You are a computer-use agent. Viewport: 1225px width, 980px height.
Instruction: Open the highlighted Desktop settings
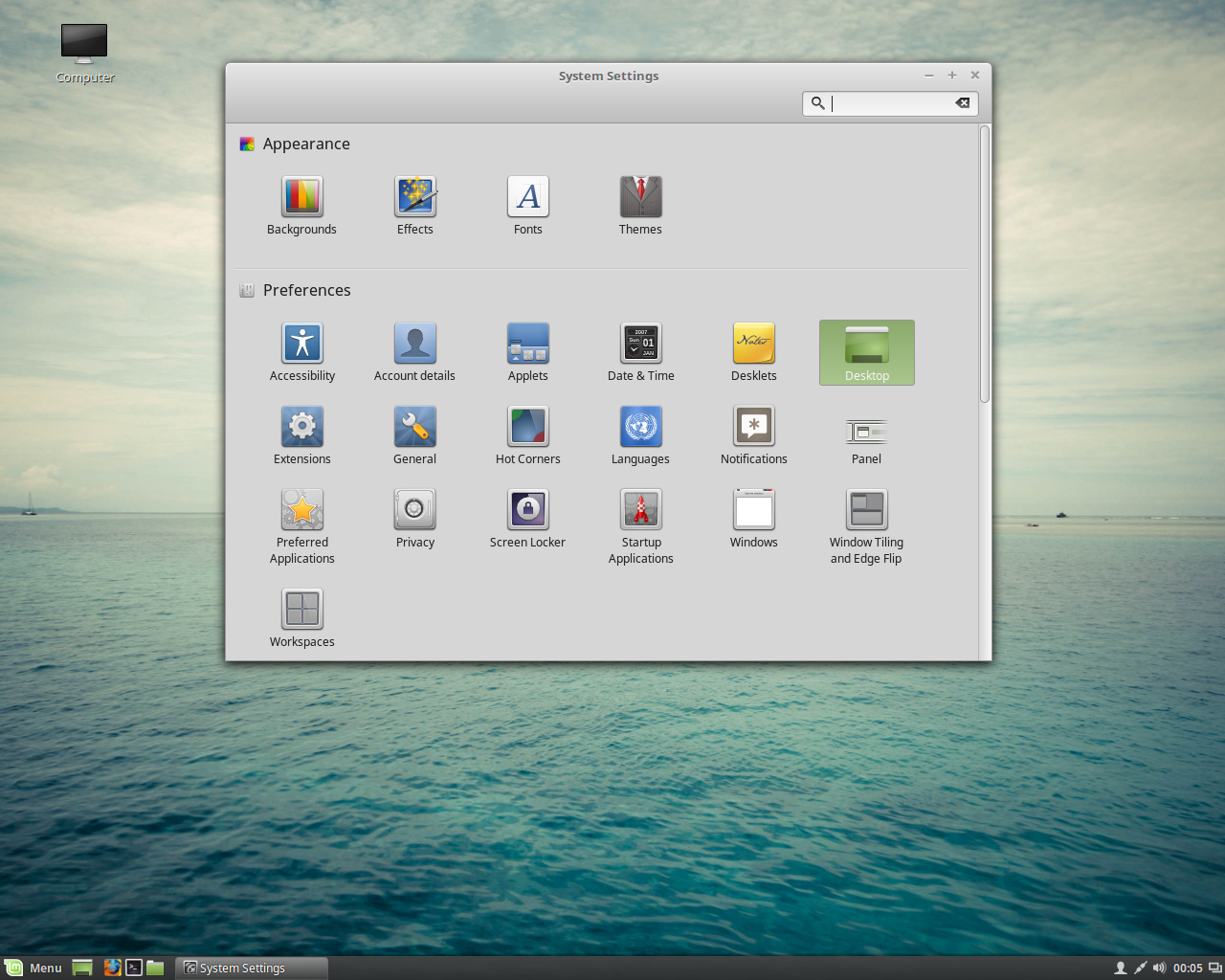[867, 352]
